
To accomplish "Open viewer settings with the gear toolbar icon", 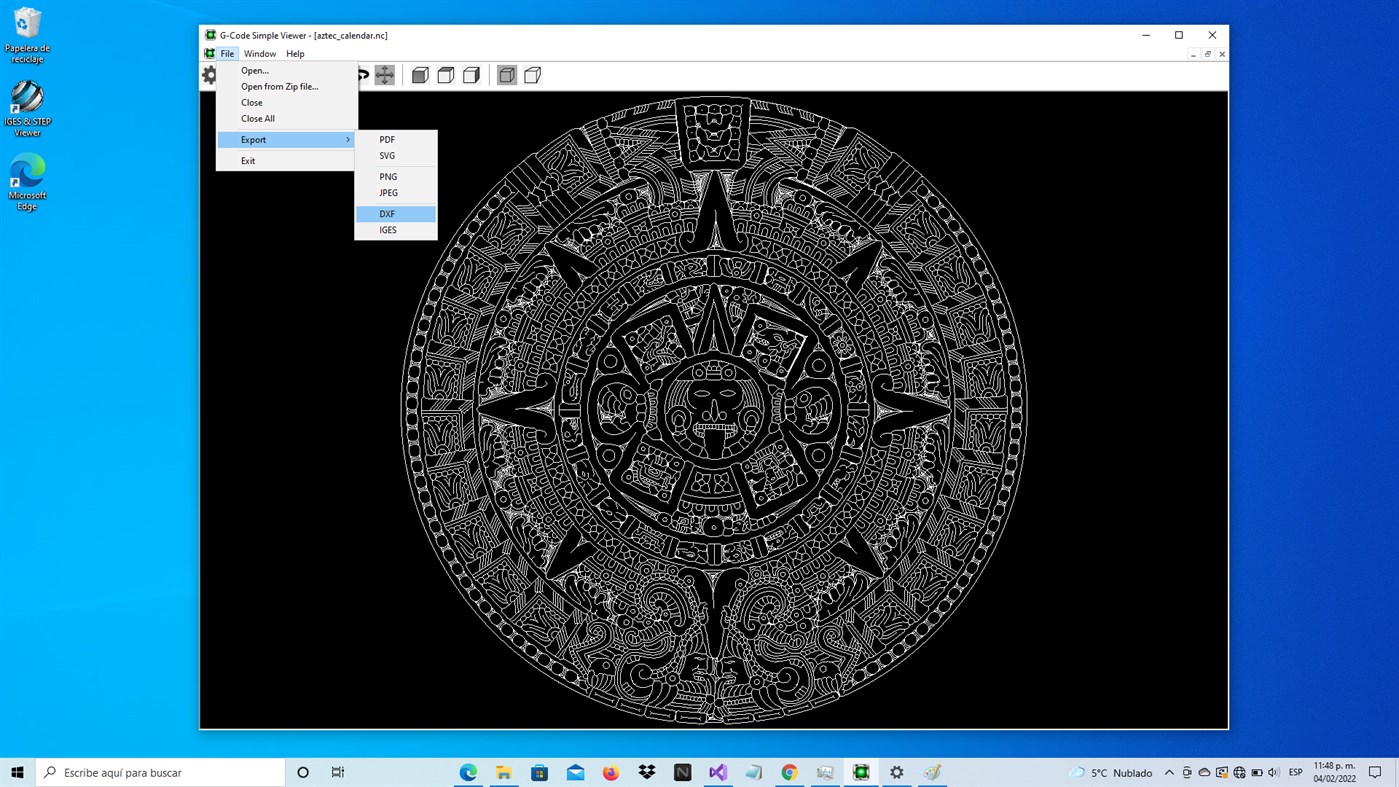I will 209,74.
